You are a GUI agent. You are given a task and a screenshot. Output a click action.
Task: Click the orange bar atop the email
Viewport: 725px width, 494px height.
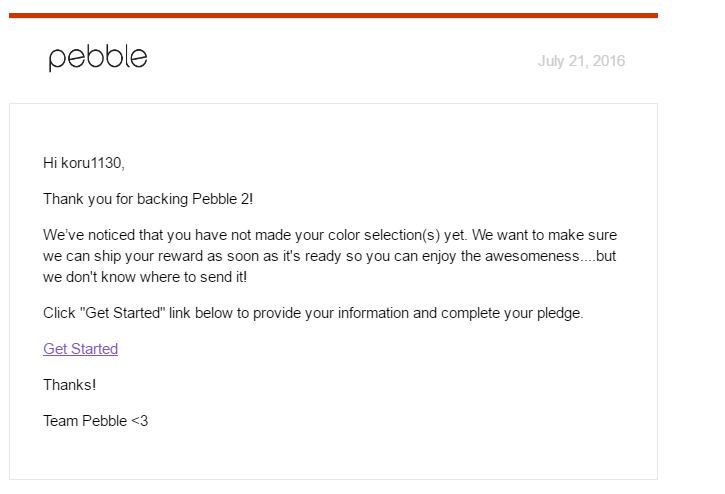click(x=333, y=16)
